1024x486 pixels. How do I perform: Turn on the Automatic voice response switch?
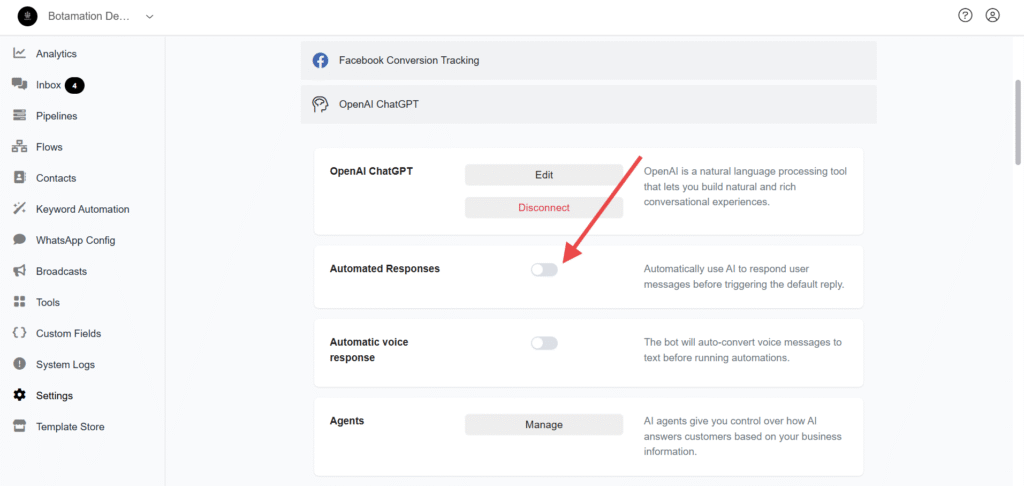coord(544,343)
